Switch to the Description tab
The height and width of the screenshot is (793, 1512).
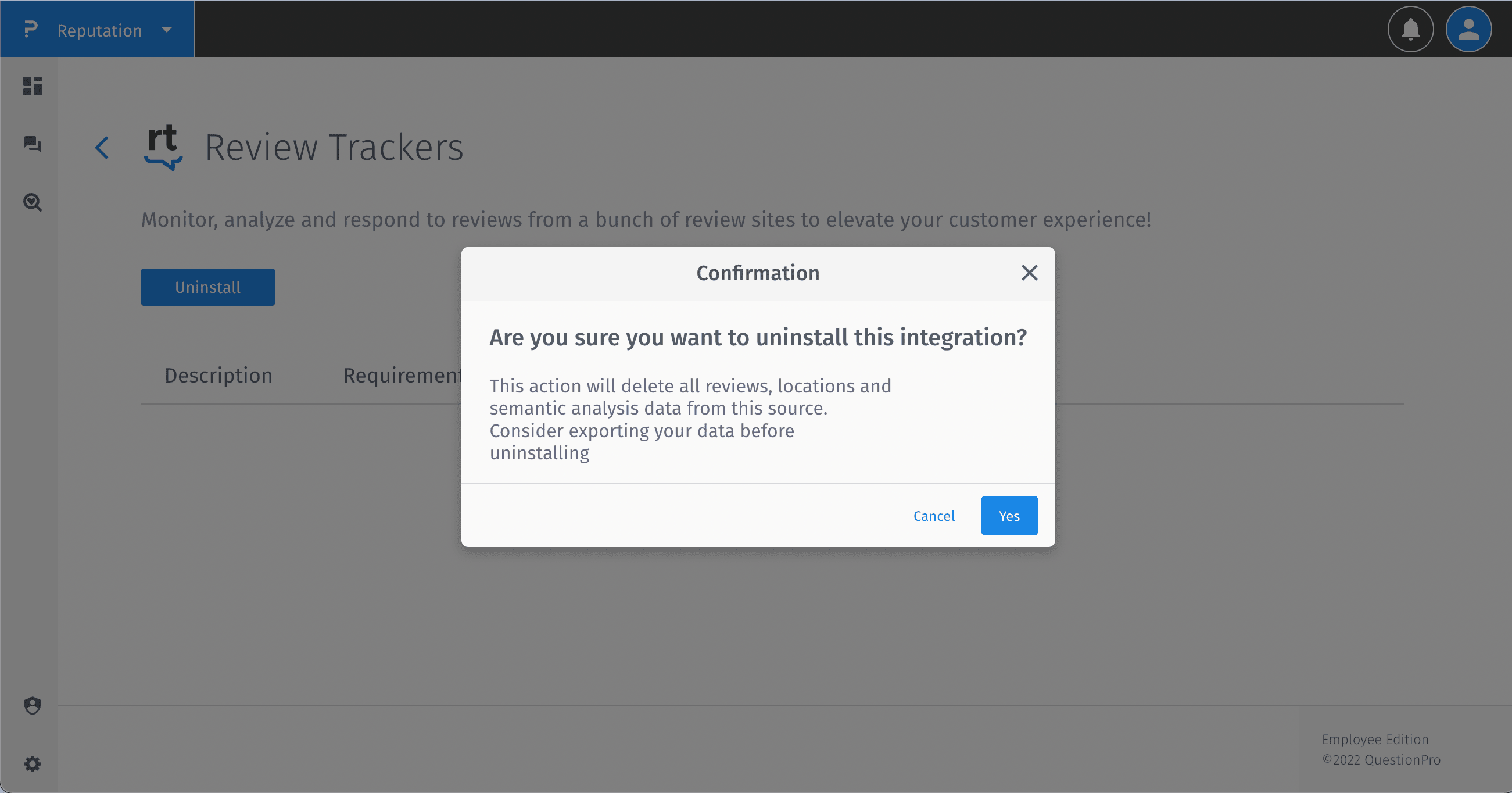pos(218,376)
